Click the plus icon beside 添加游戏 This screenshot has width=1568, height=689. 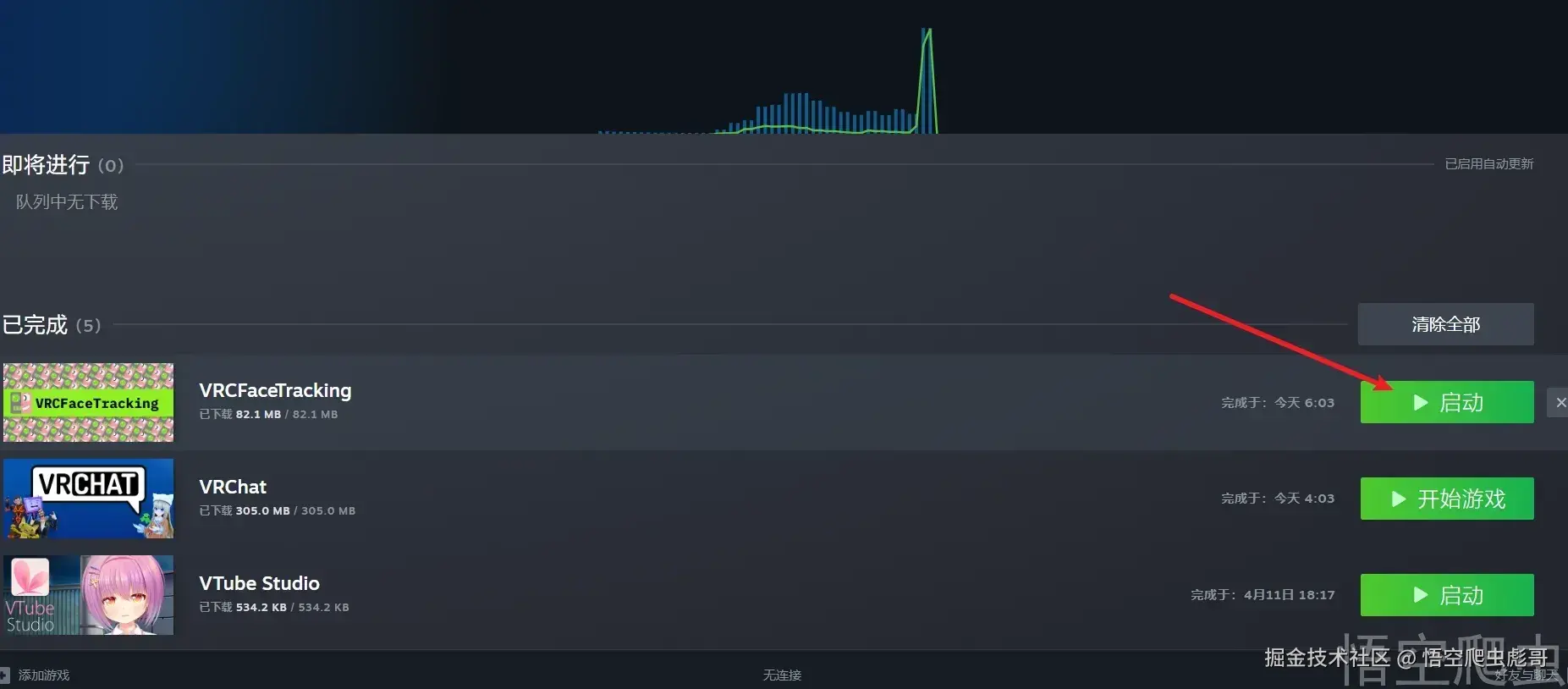tap(4, 675)
